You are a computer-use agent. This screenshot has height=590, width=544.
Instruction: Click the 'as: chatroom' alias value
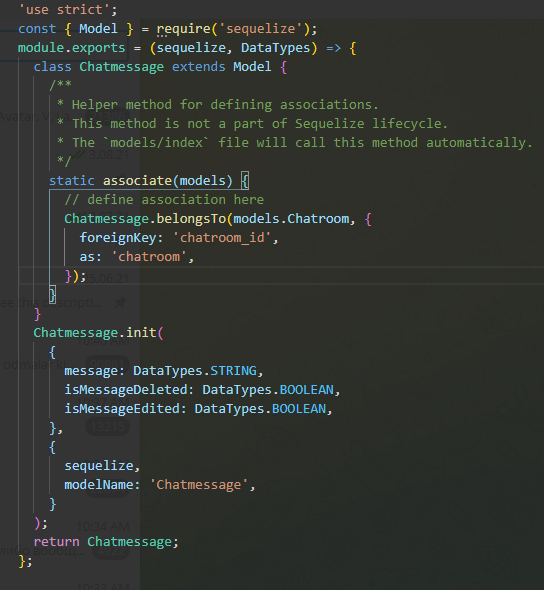click(149, 257)
